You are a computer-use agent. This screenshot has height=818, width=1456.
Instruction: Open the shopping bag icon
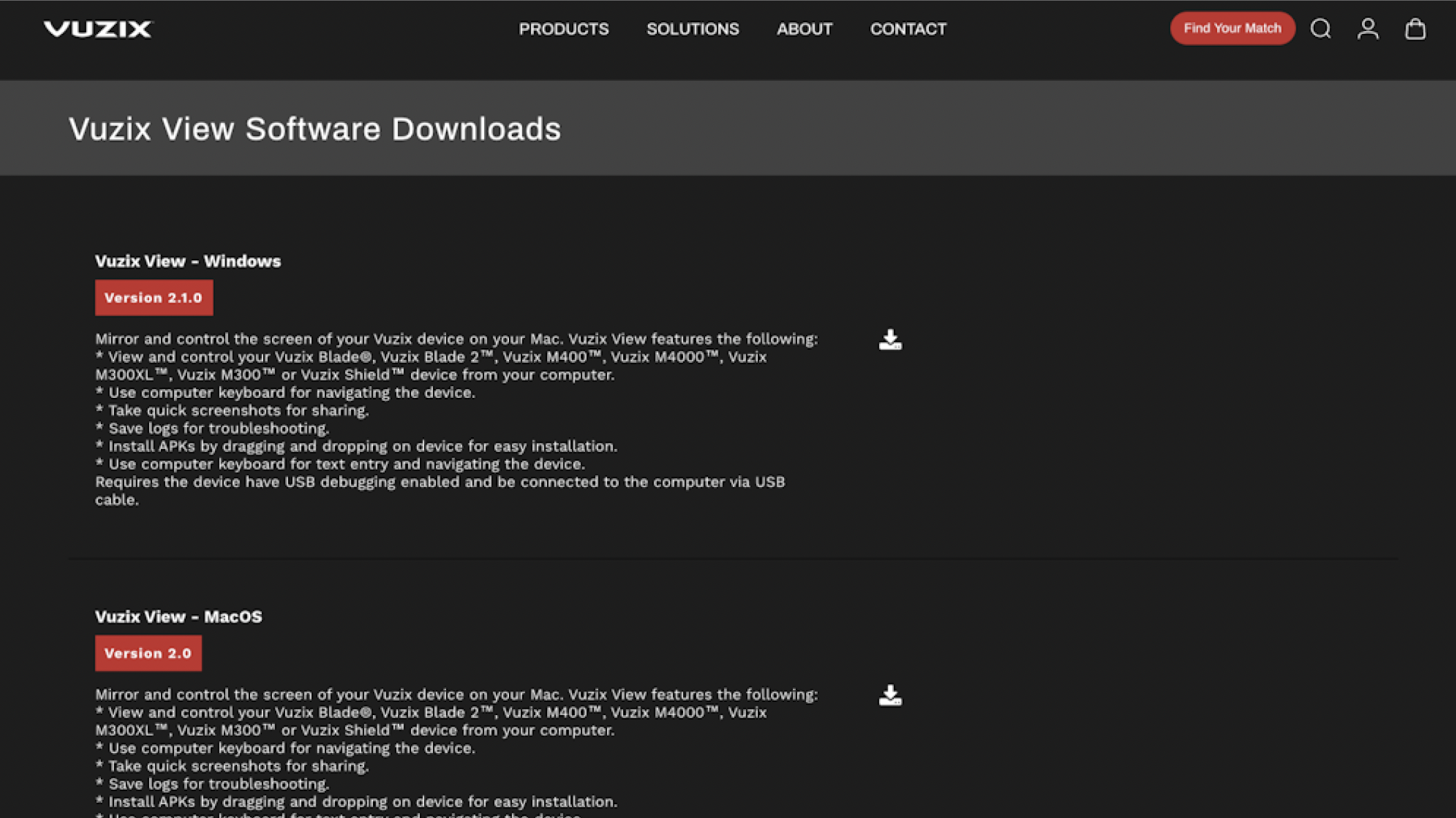tap(1415, 29)
